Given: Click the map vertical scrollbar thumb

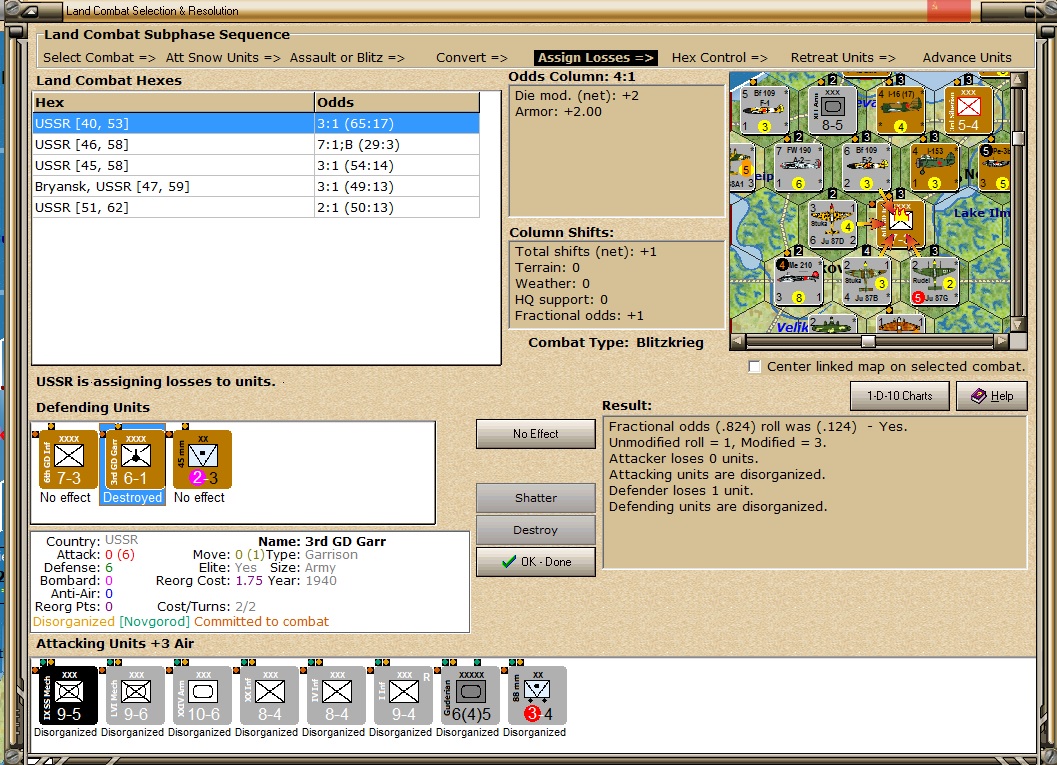Looking at the screenshot, I should [x=1018, y=138].
